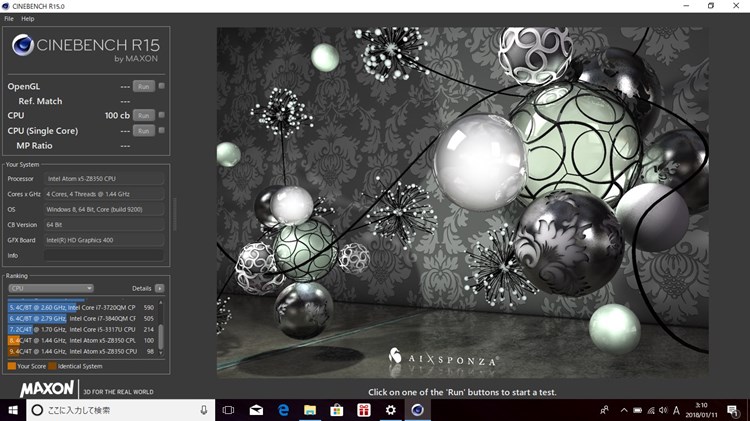Show hidden system tray icons

click(x=624, y=410)
